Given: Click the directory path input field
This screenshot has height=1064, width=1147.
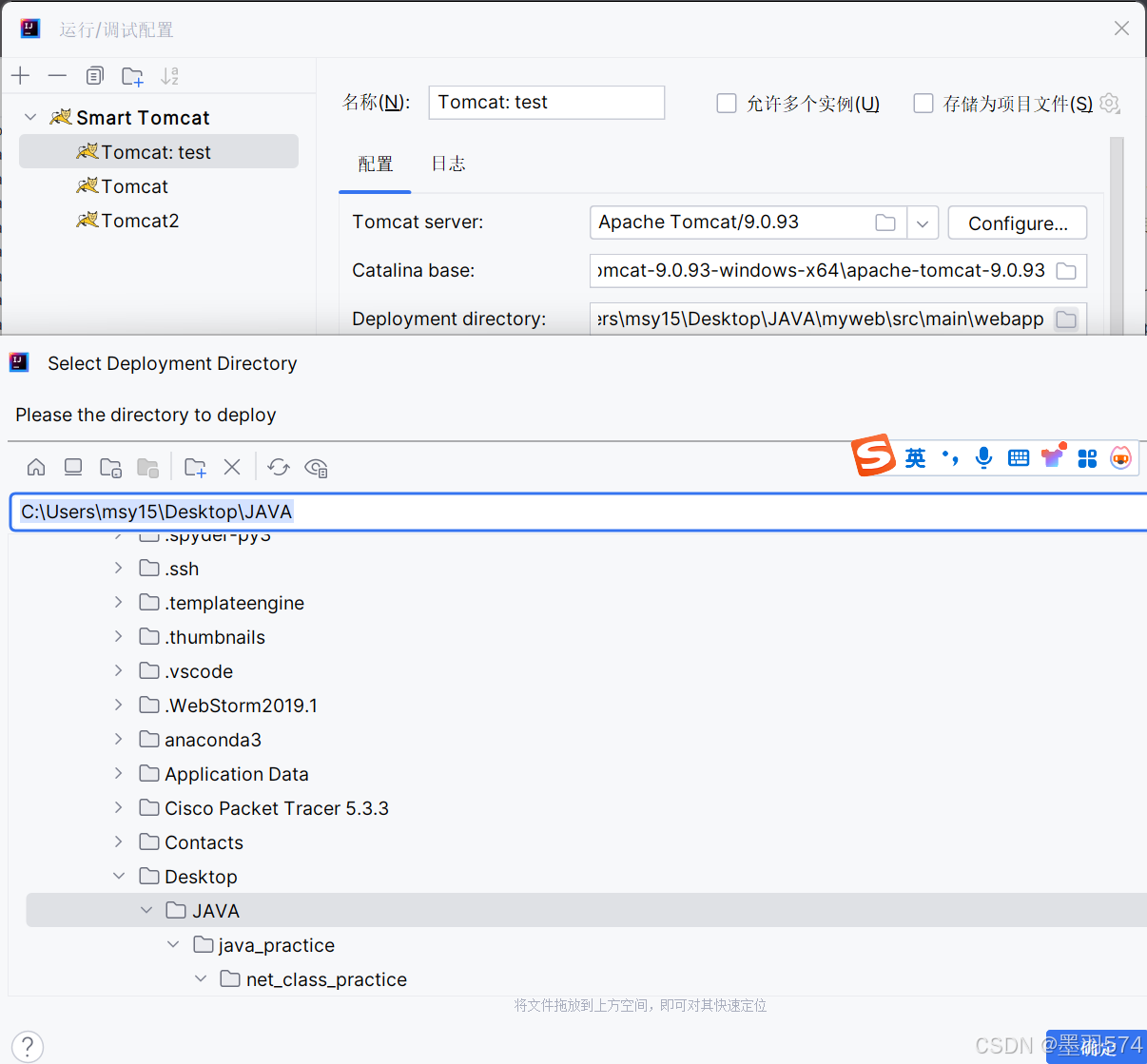Looking at the screenshot, I should pos(578,512).
